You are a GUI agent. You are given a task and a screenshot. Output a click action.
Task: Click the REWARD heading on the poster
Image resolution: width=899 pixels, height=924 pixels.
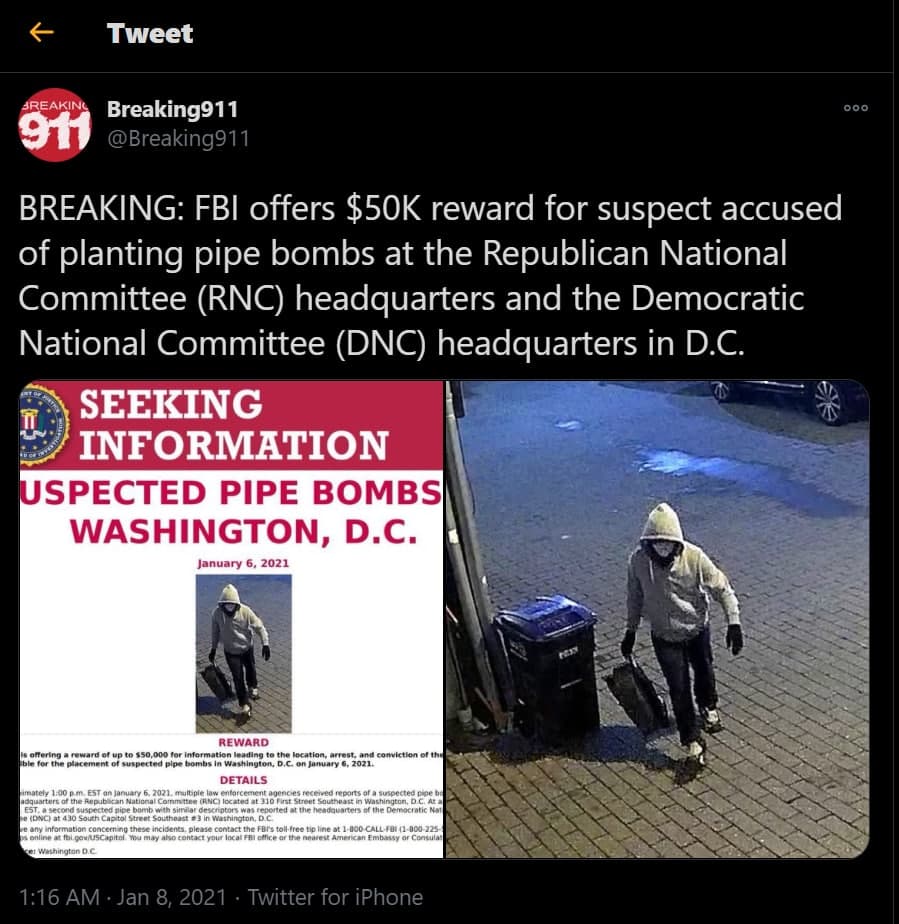(x=243, y=742)
